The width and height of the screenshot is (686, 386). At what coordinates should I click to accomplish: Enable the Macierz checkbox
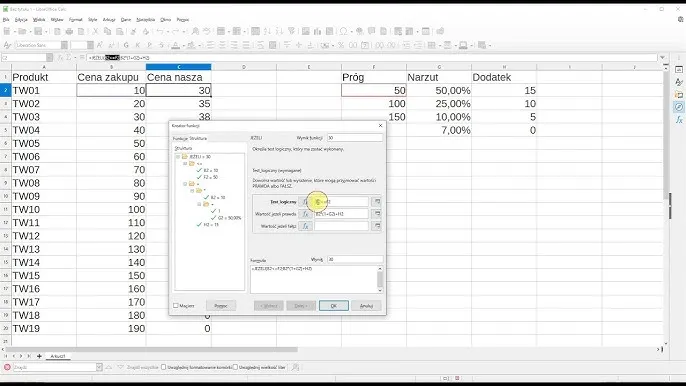coord(176,305)
